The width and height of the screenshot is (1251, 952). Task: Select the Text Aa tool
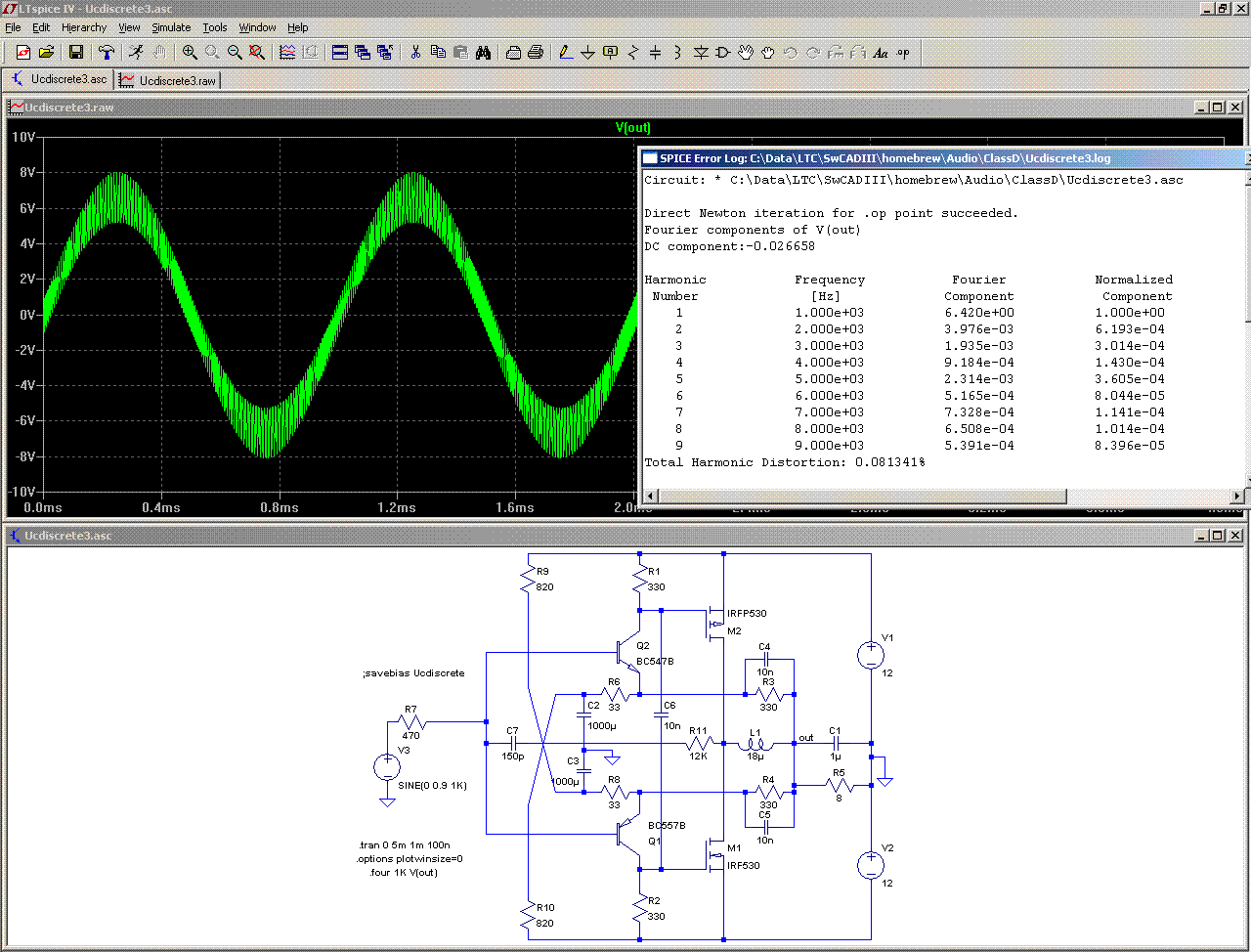tap(881, 53)
